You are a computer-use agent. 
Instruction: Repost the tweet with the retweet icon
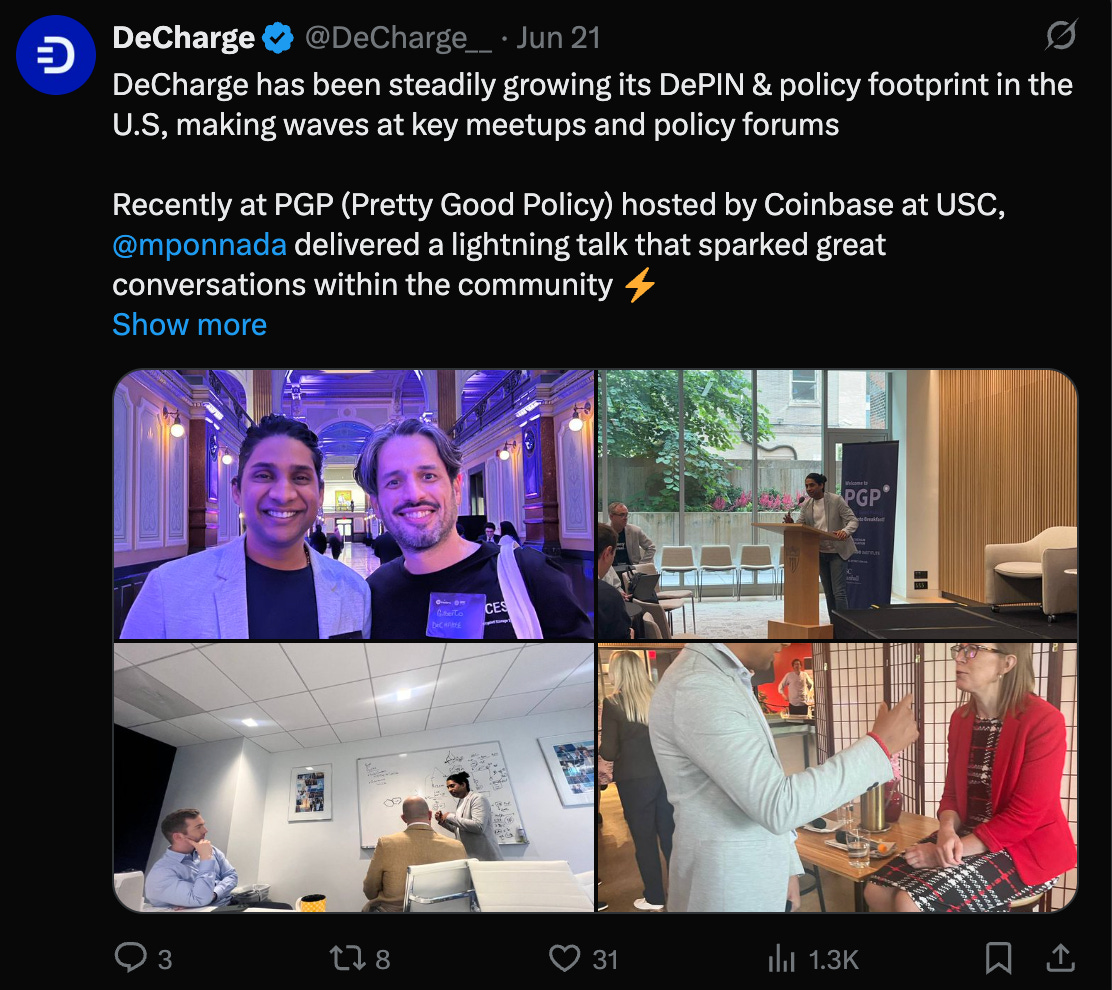tap(348, 958)
